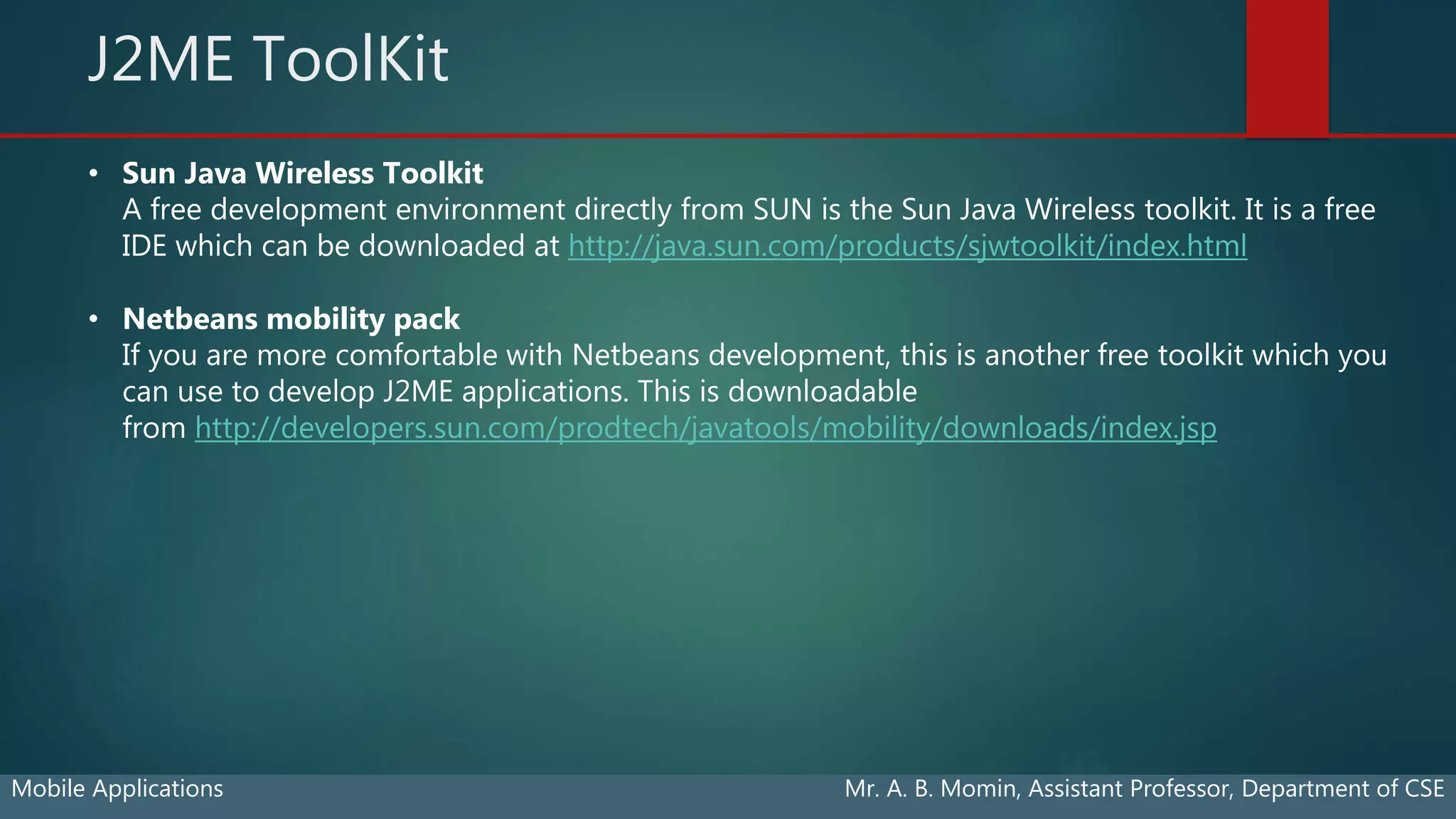Open the java.sun.com sjwtoolkit download link
Screen dimensions: 1456x819
[x=907, y=246]
